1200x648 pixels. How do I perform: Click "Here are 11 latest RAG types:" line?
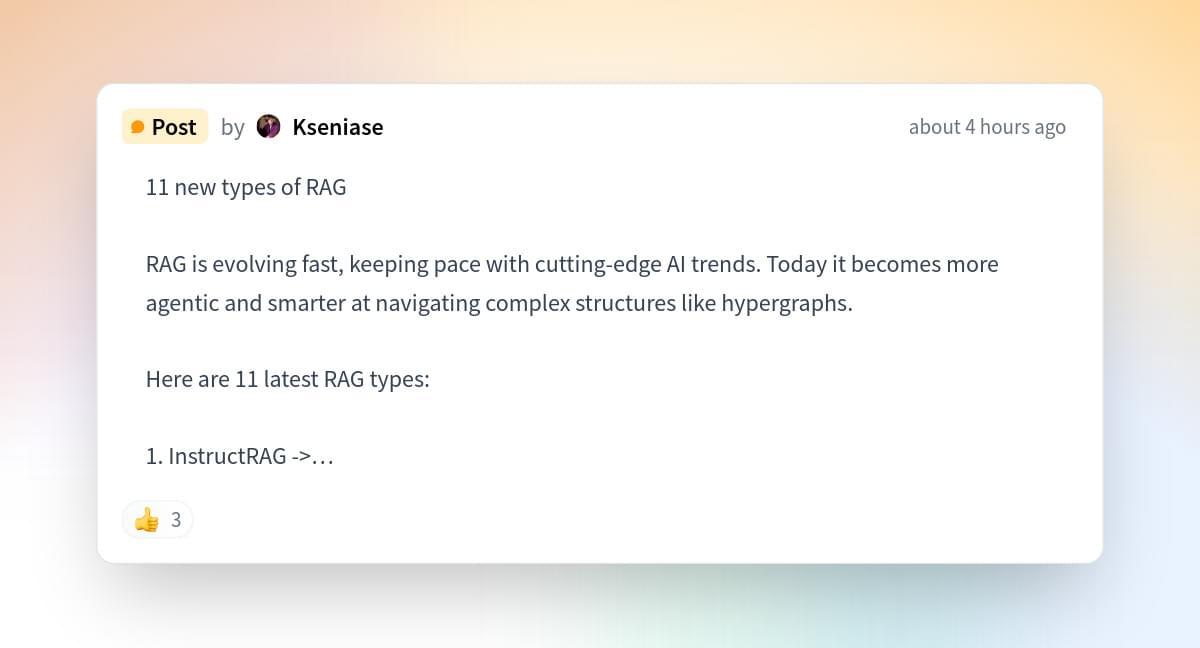click(x=287, y=380)
